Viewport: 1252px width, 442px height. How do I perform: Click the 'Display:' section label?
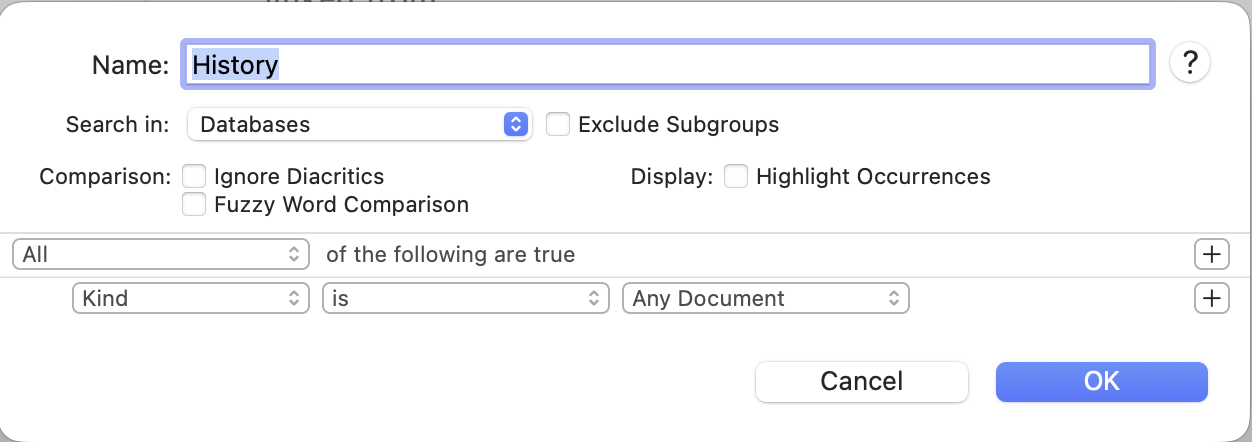[x=671, y=177]
